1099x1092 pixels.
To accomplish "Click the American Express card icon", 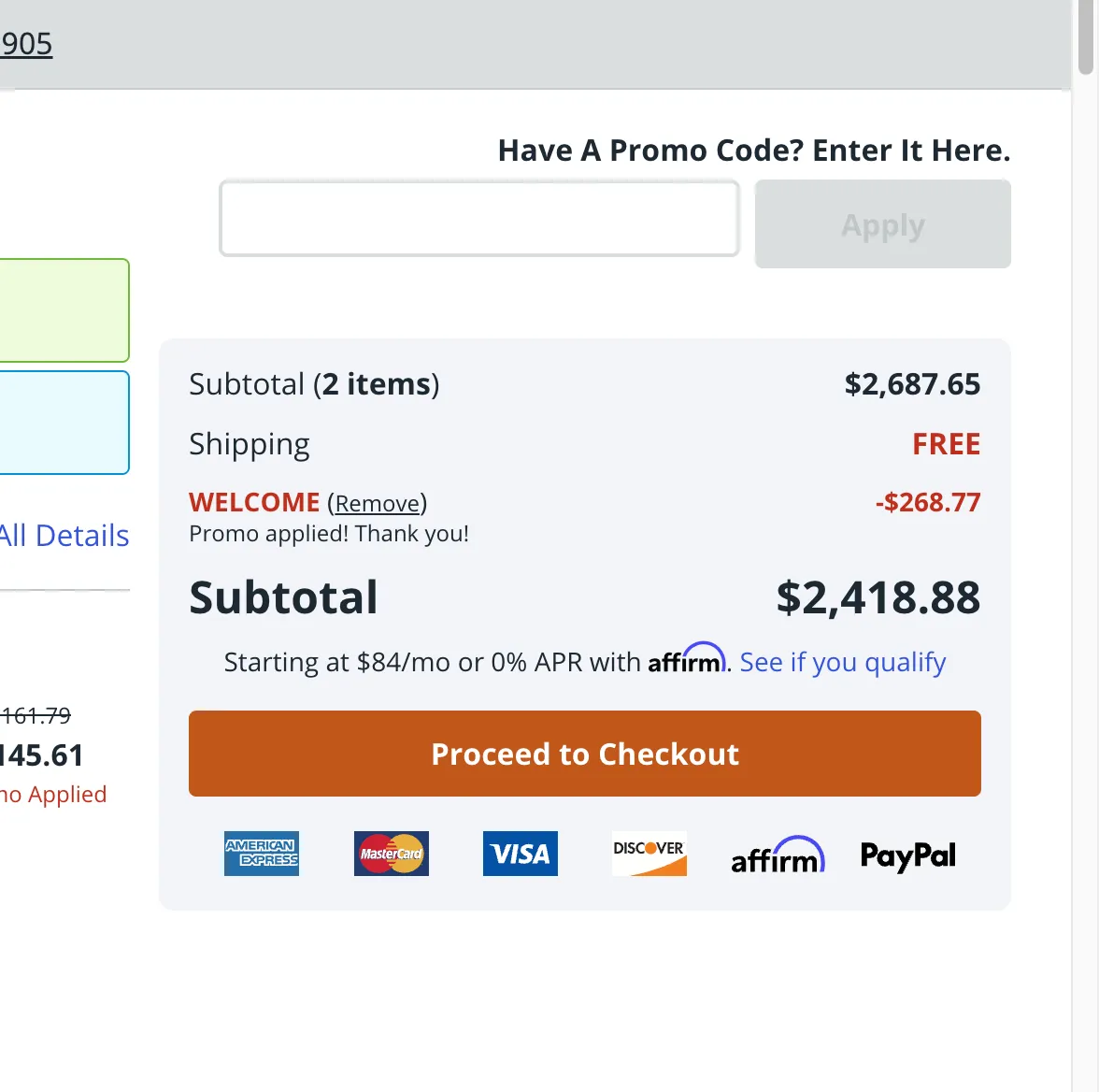I will click(262, 854).
